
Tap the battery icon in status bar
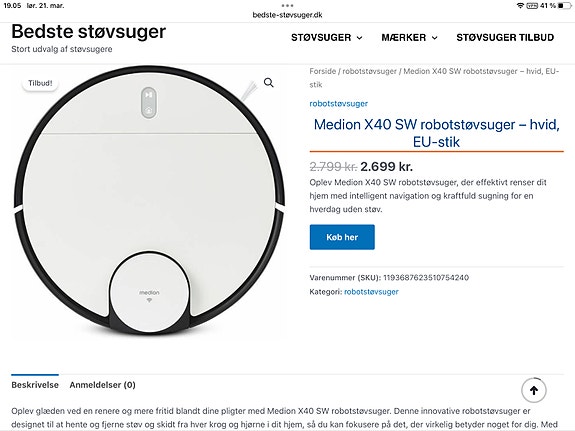point(564,6)
